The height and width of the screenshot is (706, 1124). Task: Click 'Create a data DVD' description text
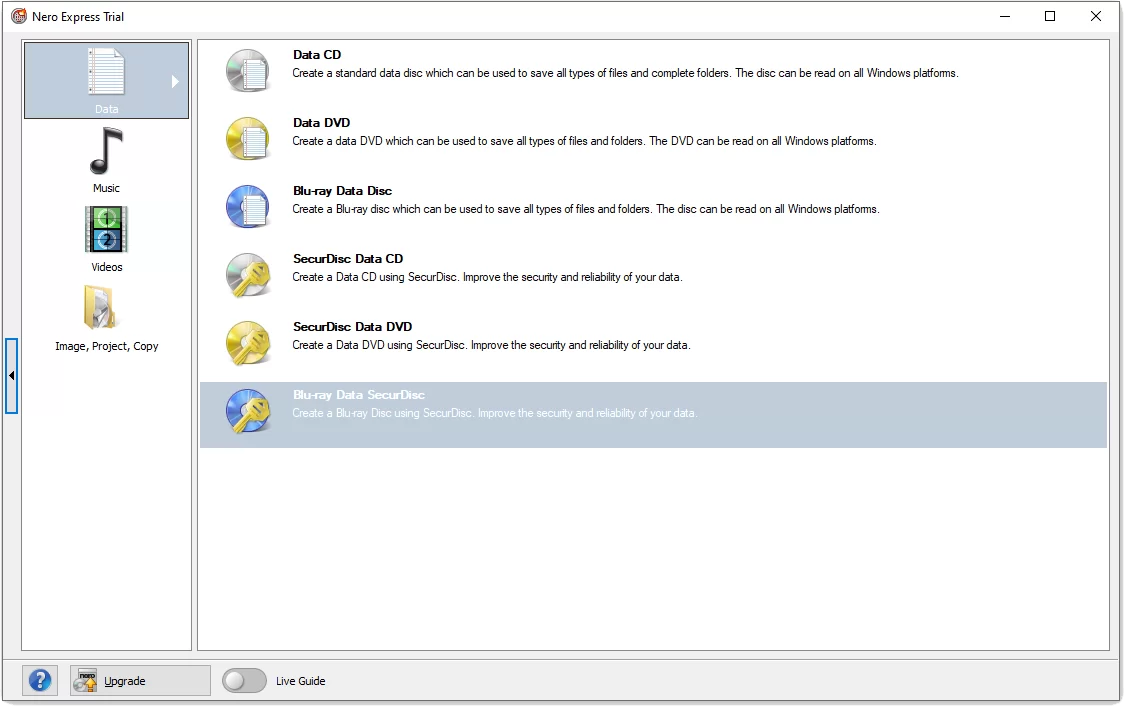[x=584, y=141]
